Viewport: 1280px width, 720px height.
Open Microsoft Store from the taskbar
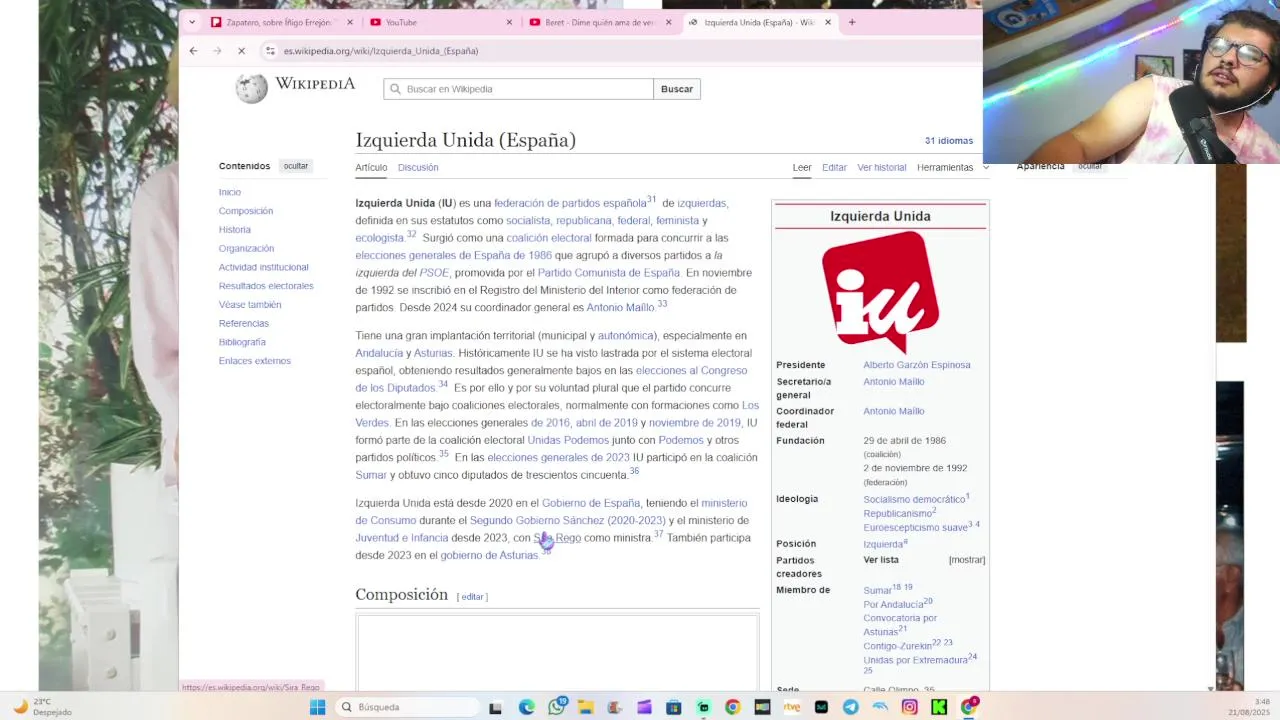point(673,707)
